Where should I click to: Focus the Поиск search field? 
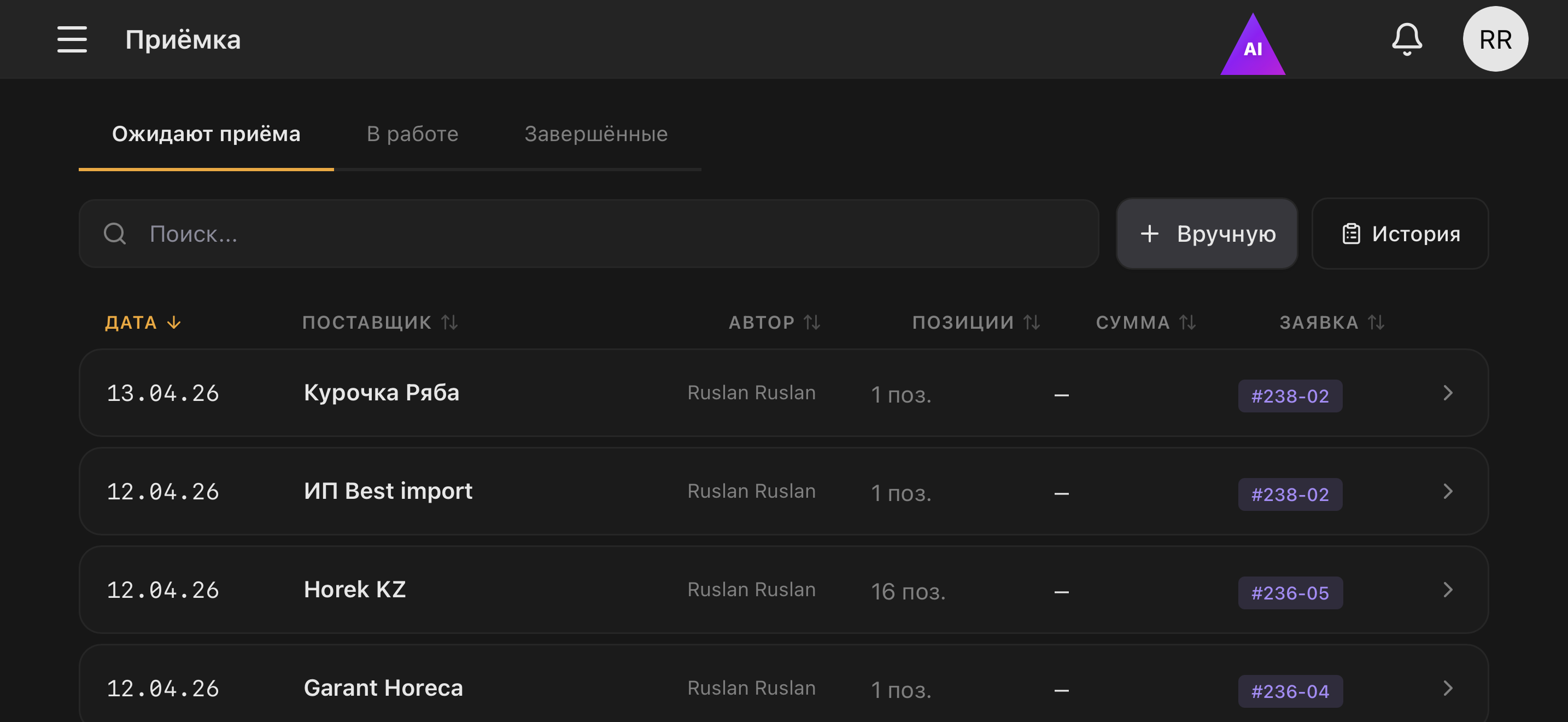click(x=609, y=234)
